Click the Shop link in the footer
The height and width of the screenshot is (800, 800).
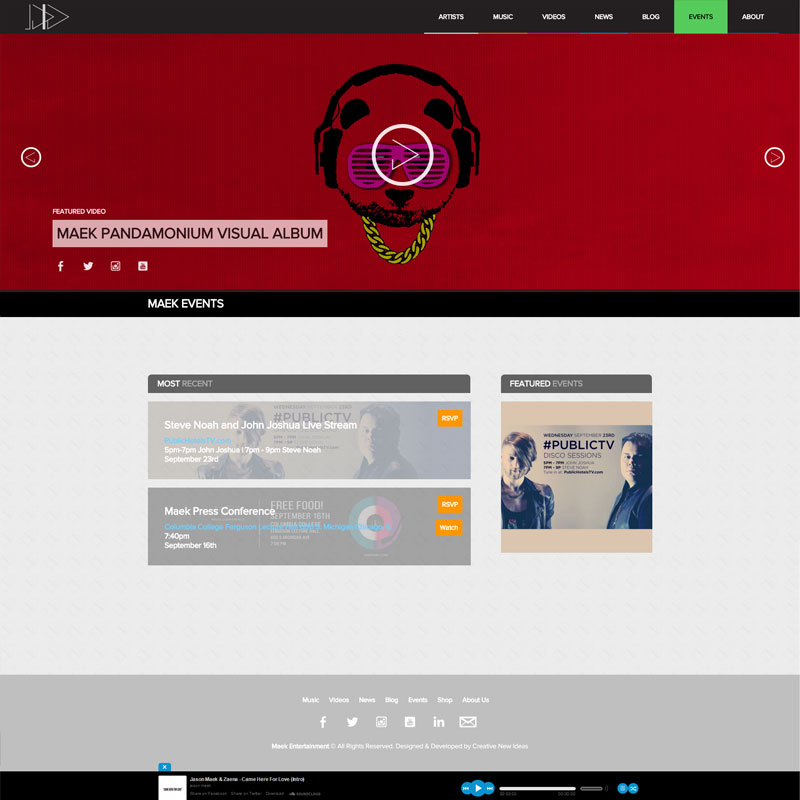pyautogui.click(x=445, y=700)
